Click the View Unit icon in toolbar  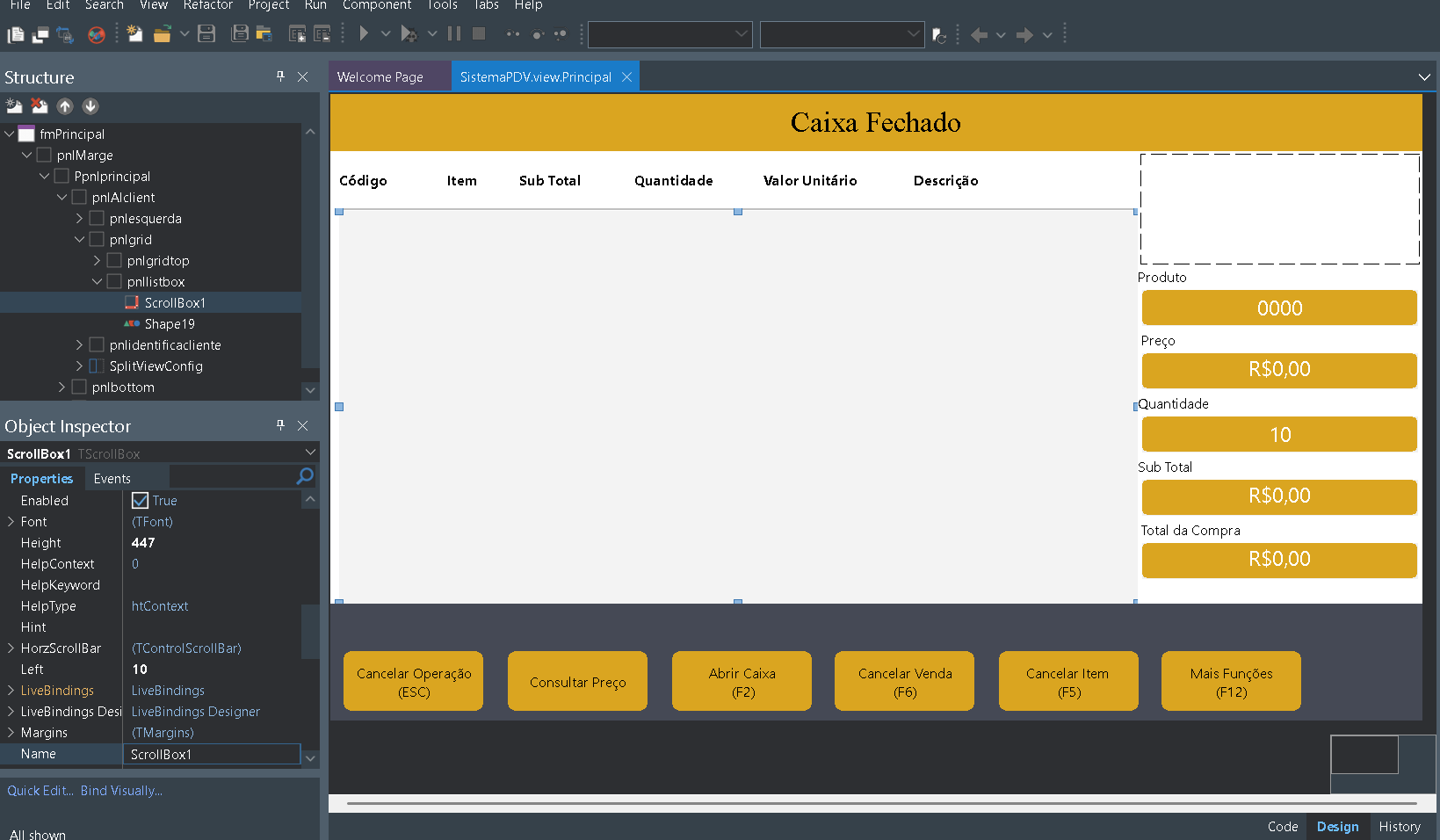click(x=16, y=35)
